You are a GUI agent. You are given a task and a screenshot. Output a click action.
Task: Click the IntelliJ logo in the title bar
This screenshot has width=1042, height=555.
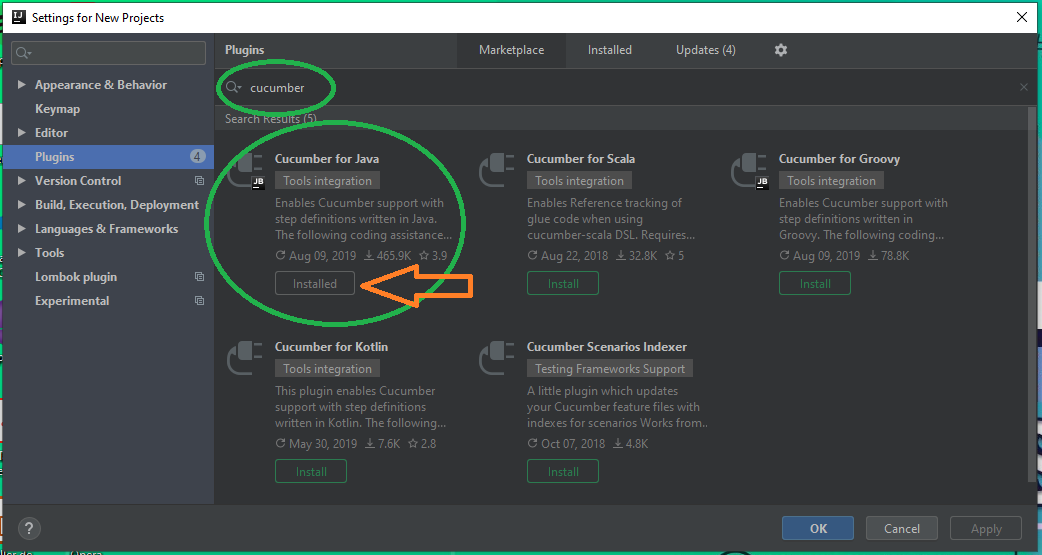click(x=19, y=17)
